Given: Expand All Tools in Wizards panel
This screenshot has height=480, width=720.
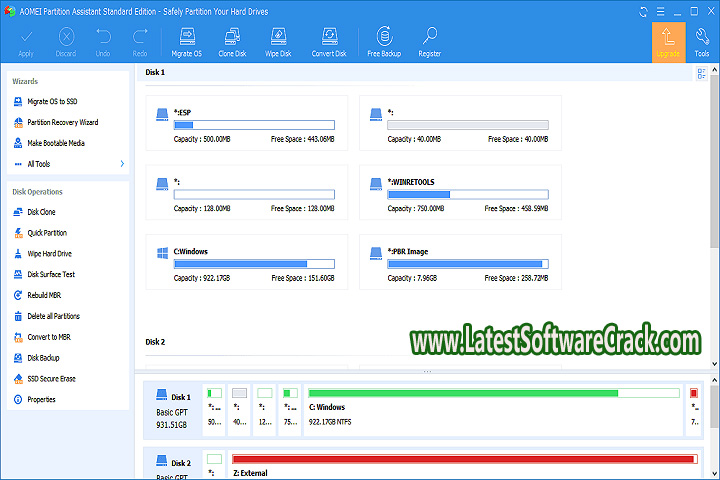Looking at the screenshot, I should point(66,163).
